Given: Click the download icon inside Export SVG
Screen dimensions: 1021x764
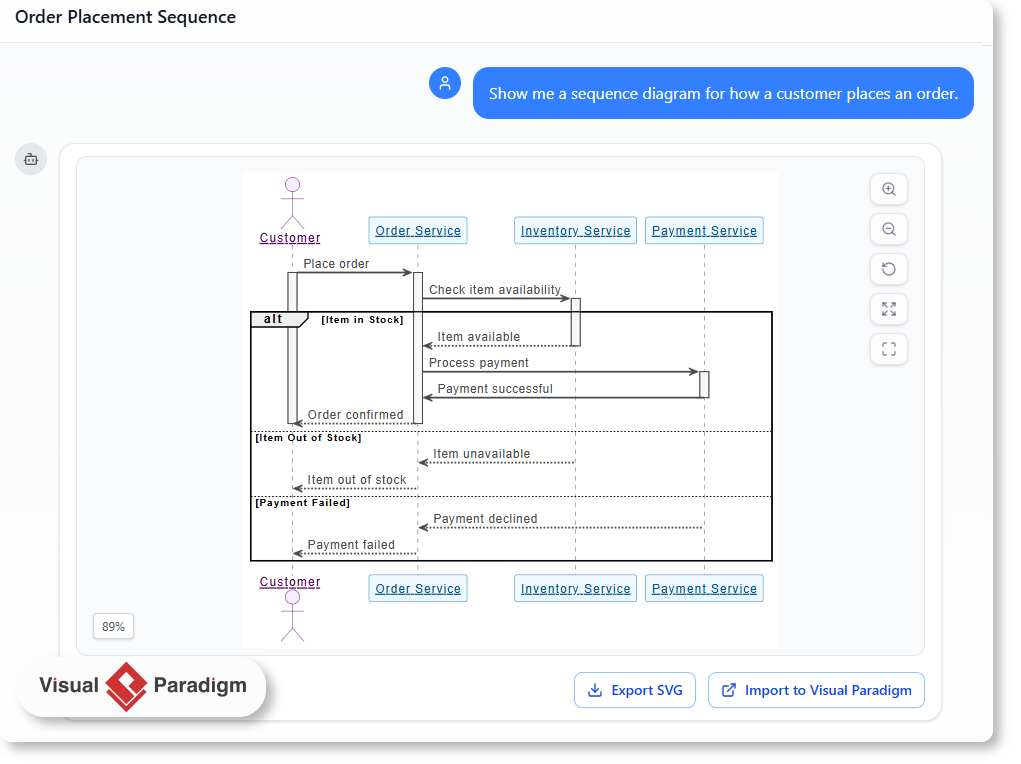Looking at the screenshot, I should click(597, 690).
